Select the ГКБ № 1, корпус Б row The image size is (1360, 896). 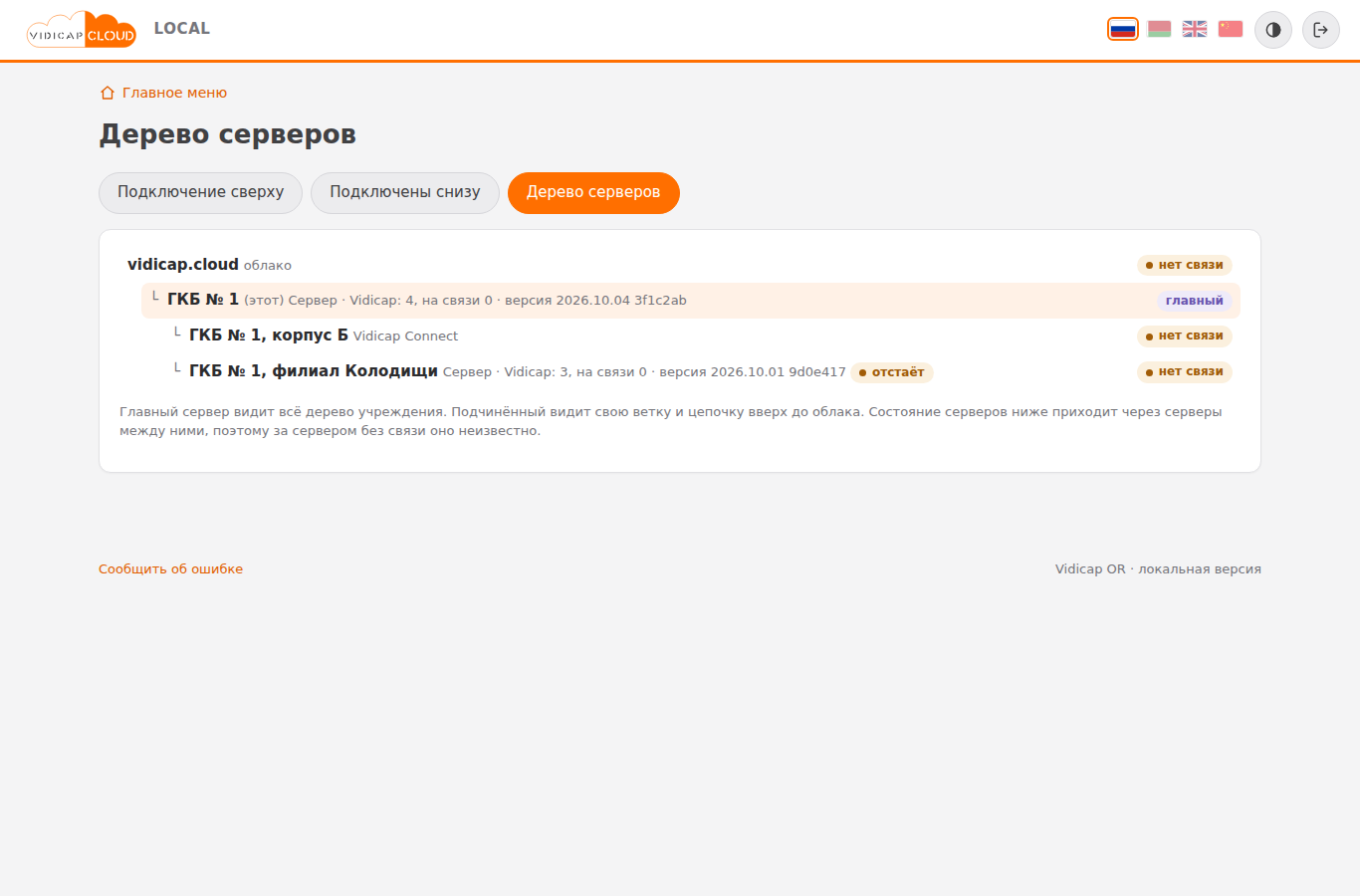[702, 336]
